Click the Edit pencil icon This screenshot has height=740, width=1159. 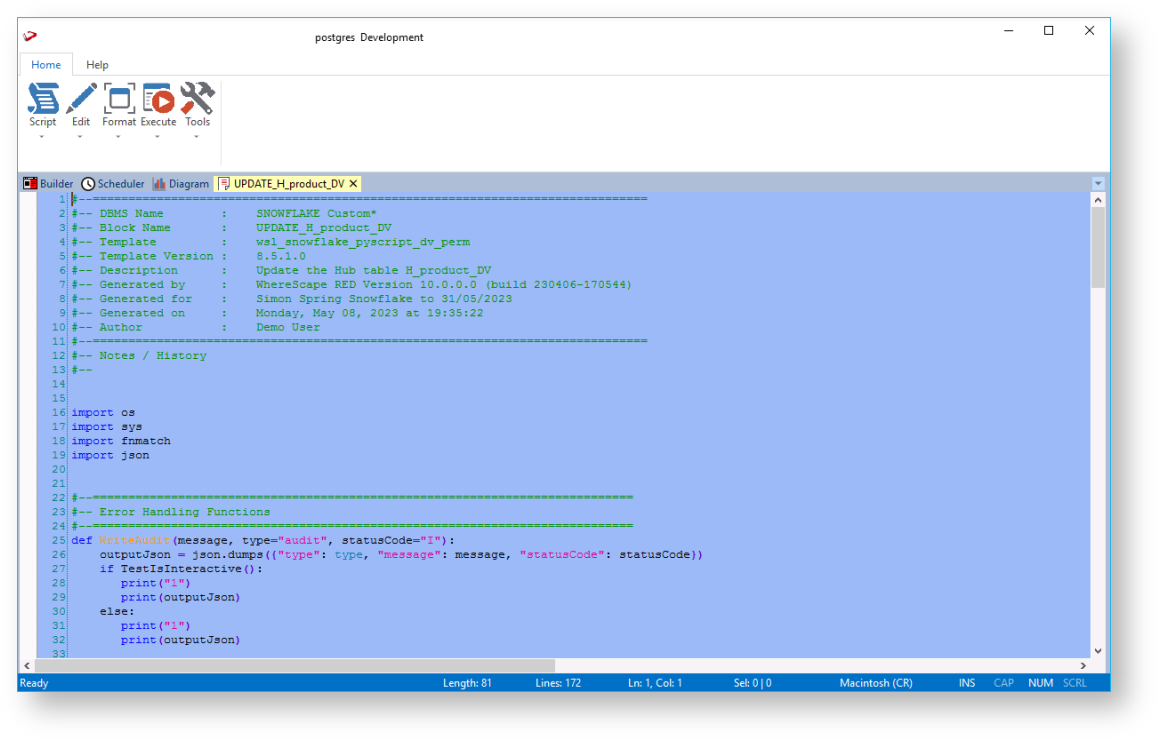tap(81, 98)
